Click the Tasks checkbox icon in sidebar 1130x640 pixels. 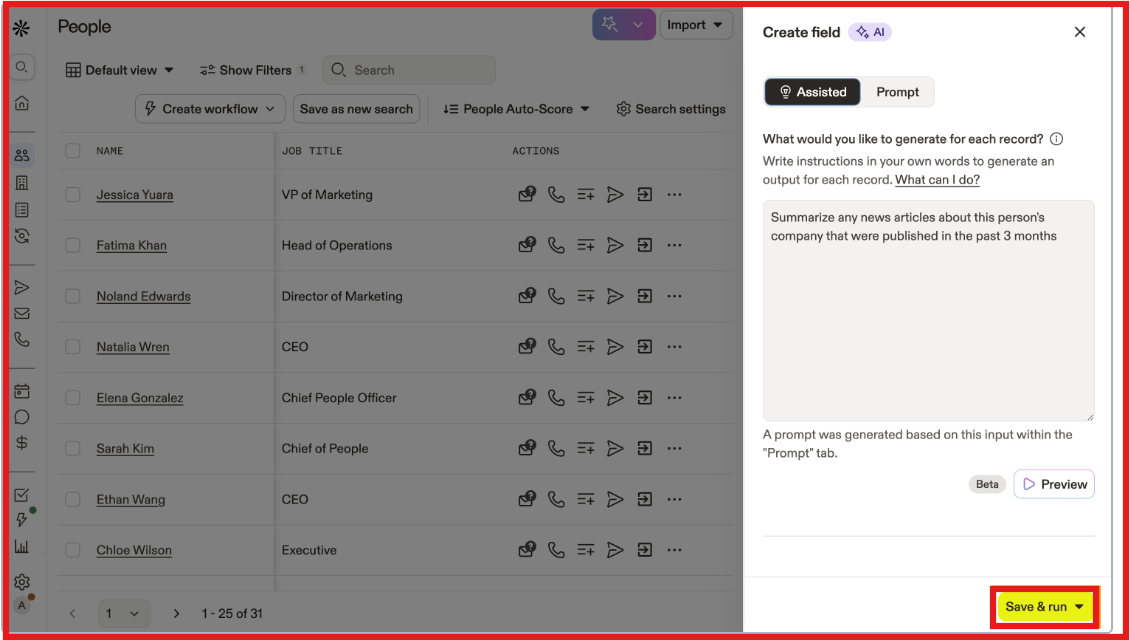(x=21, y=493)
